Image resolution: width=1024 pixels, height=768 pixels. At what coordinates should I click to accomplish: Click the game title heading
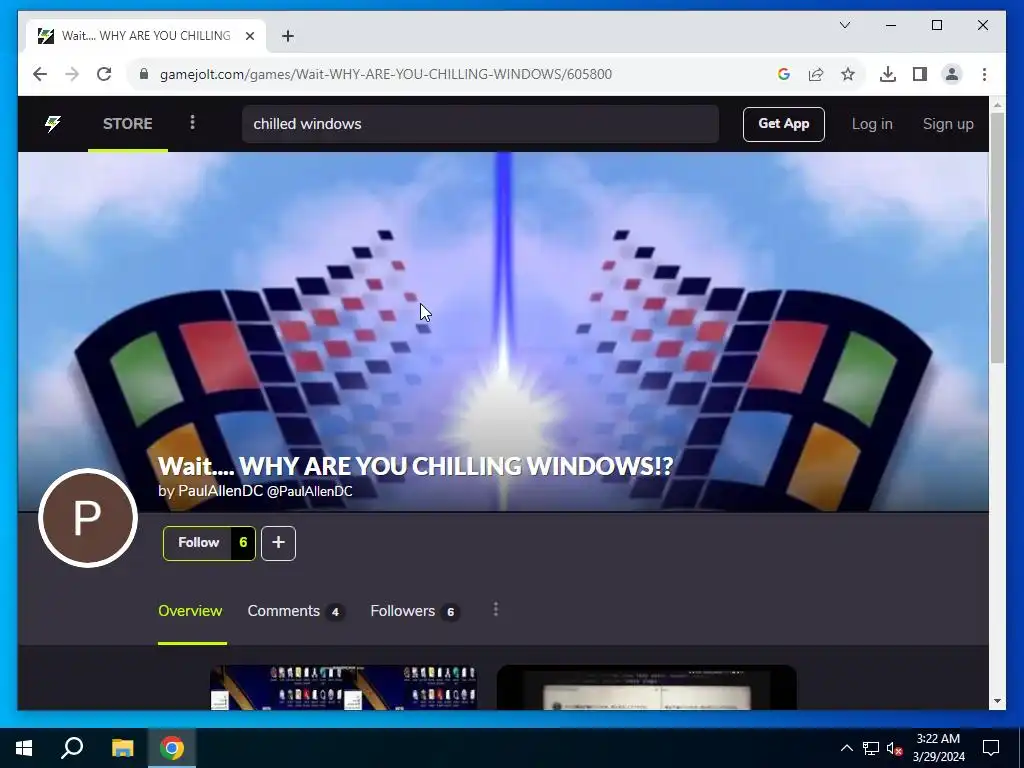point(415,466)
